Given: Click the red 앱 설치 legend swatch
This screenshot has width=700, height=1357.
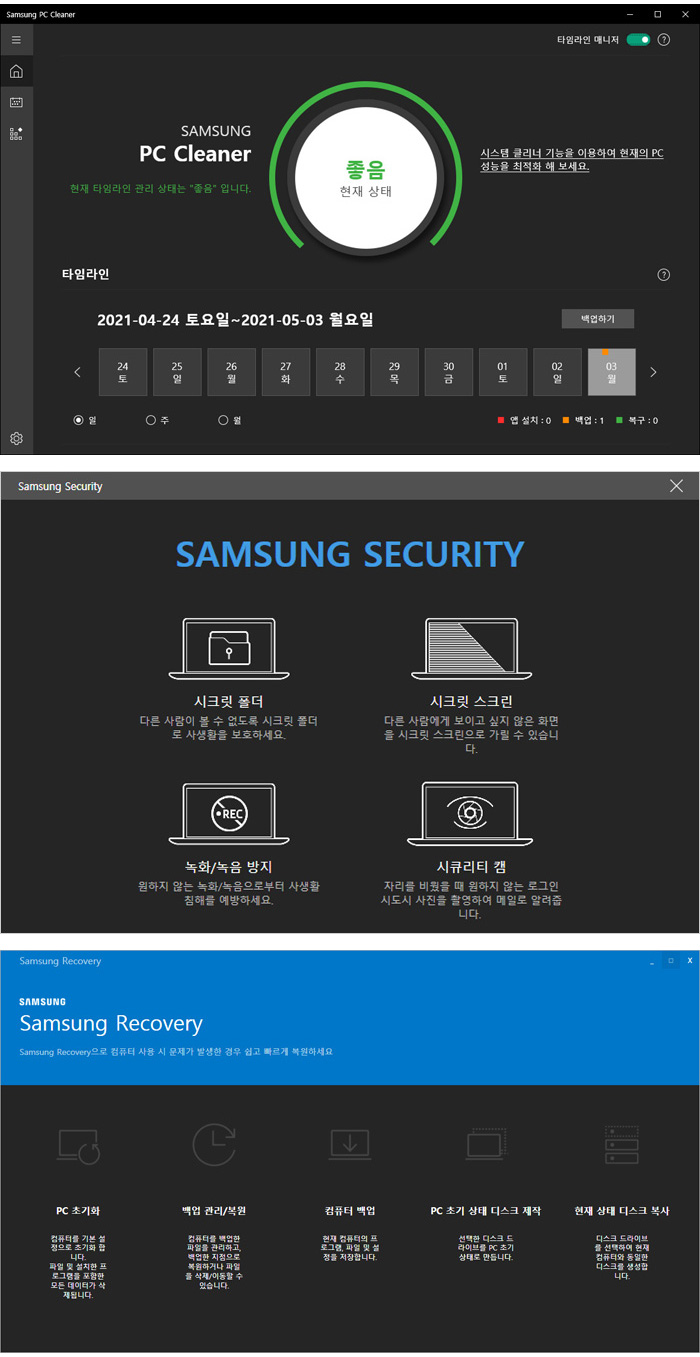Looking at the screenshot, I should point(501,421).
